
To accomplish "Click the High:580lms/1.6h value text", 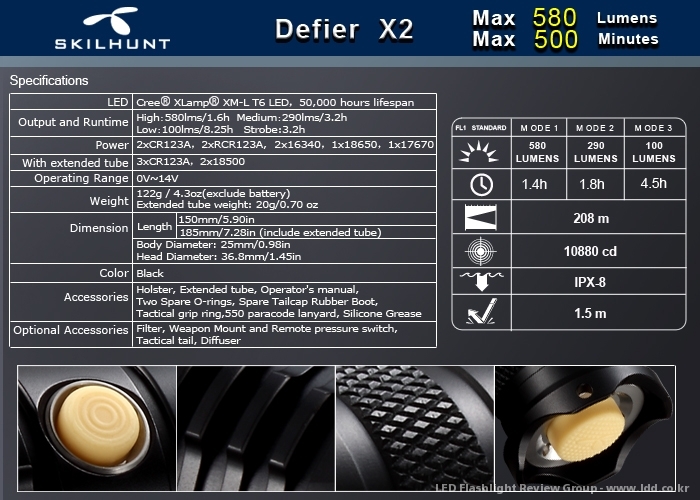I will coord(183,117).
